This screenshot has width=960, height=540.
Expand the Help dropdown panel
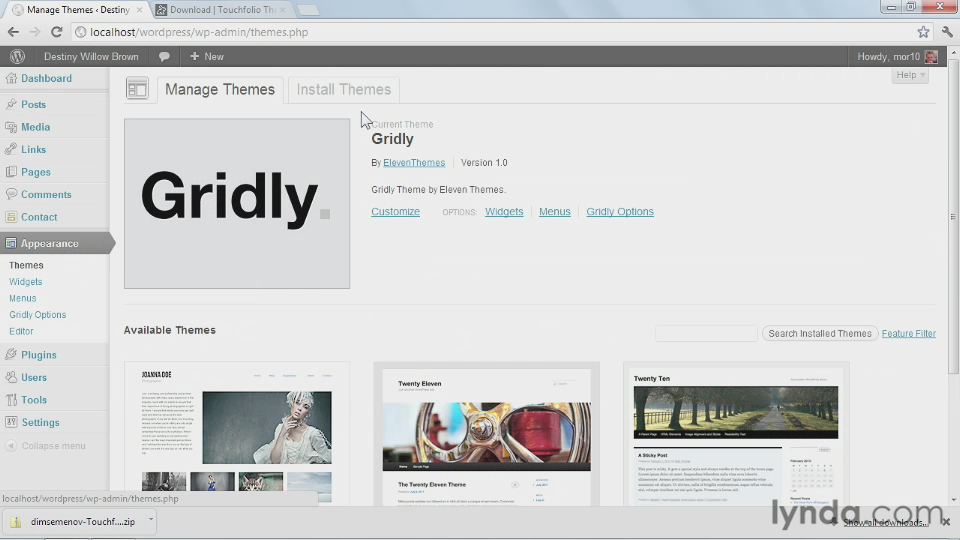910,75
